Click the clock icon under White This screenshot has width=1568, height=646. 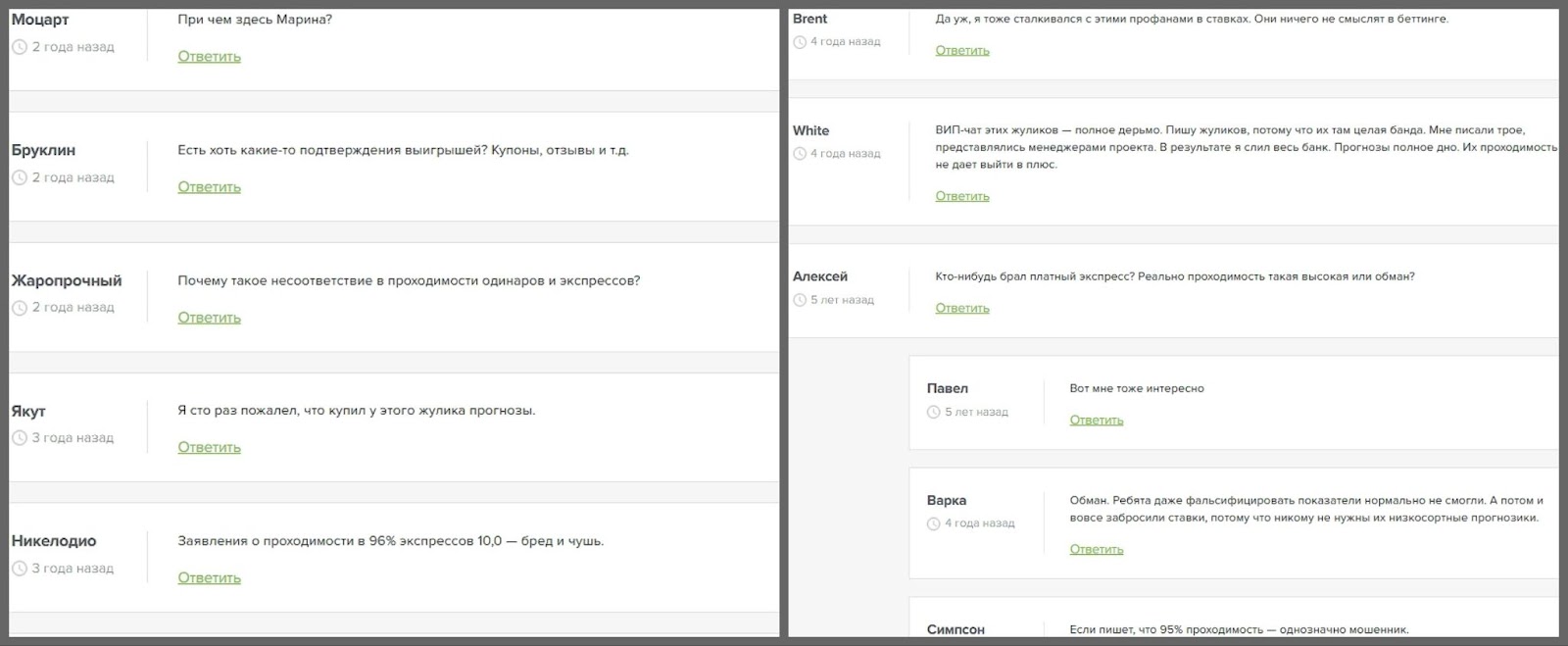(800, 154)
